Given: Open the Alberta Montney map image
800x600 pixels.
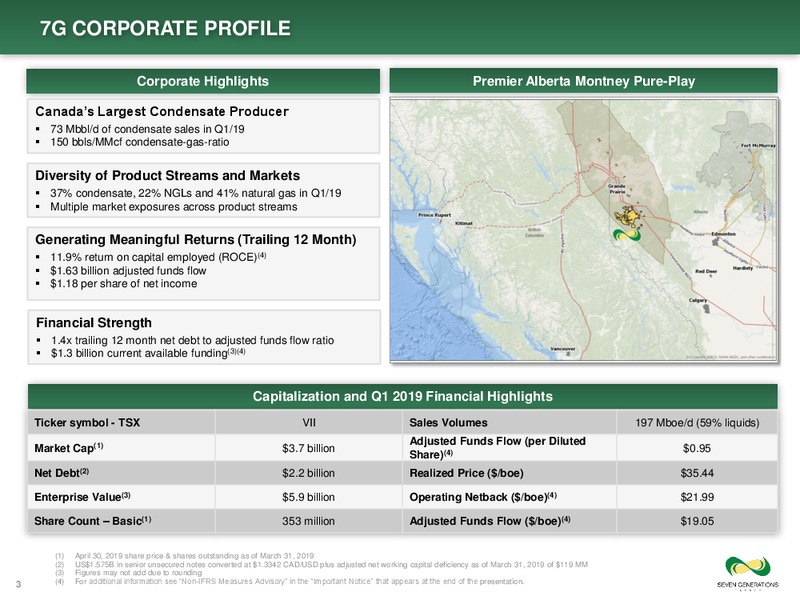Looking at the screenshot, I should pos(584,230).
